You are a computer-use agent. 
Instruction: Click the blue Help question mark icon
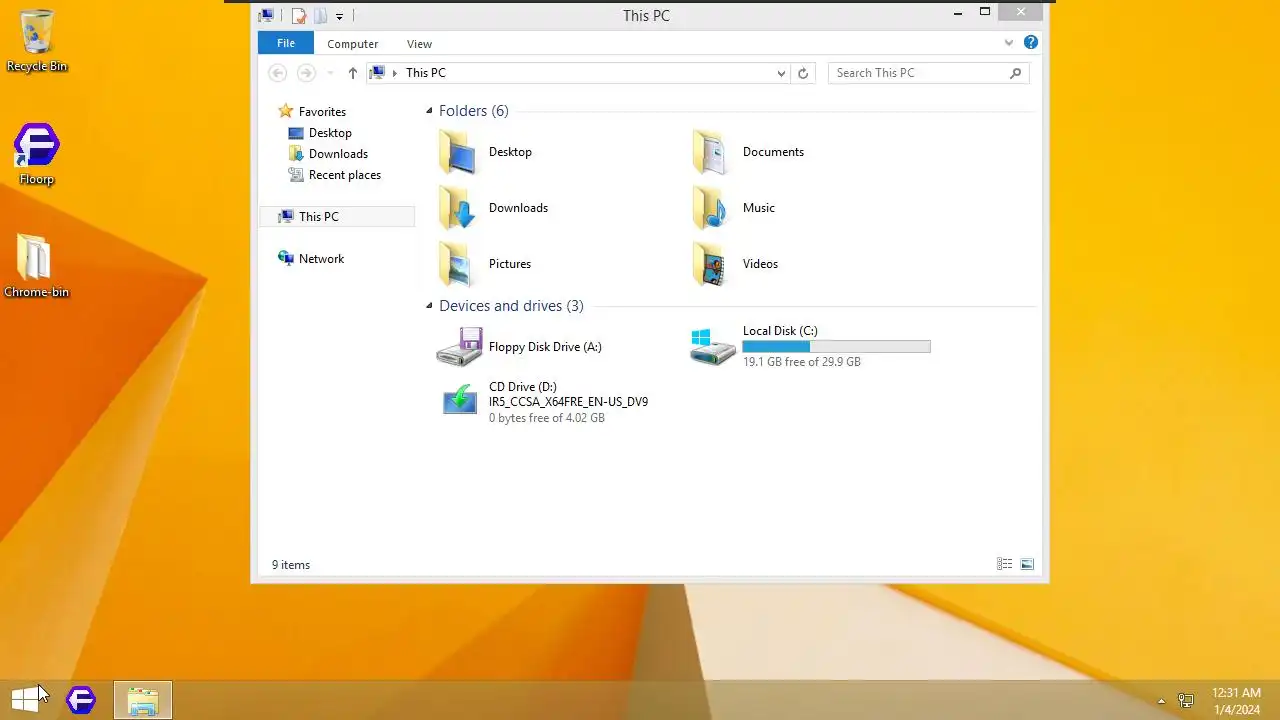tap(1030, 43)
